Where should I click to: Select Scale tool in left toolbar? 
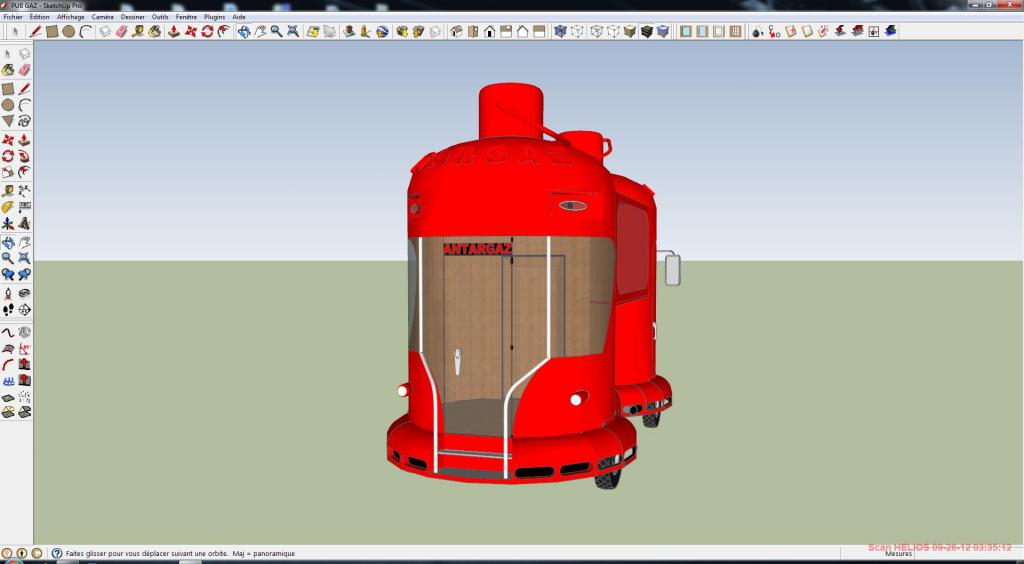tap(8, 172)
